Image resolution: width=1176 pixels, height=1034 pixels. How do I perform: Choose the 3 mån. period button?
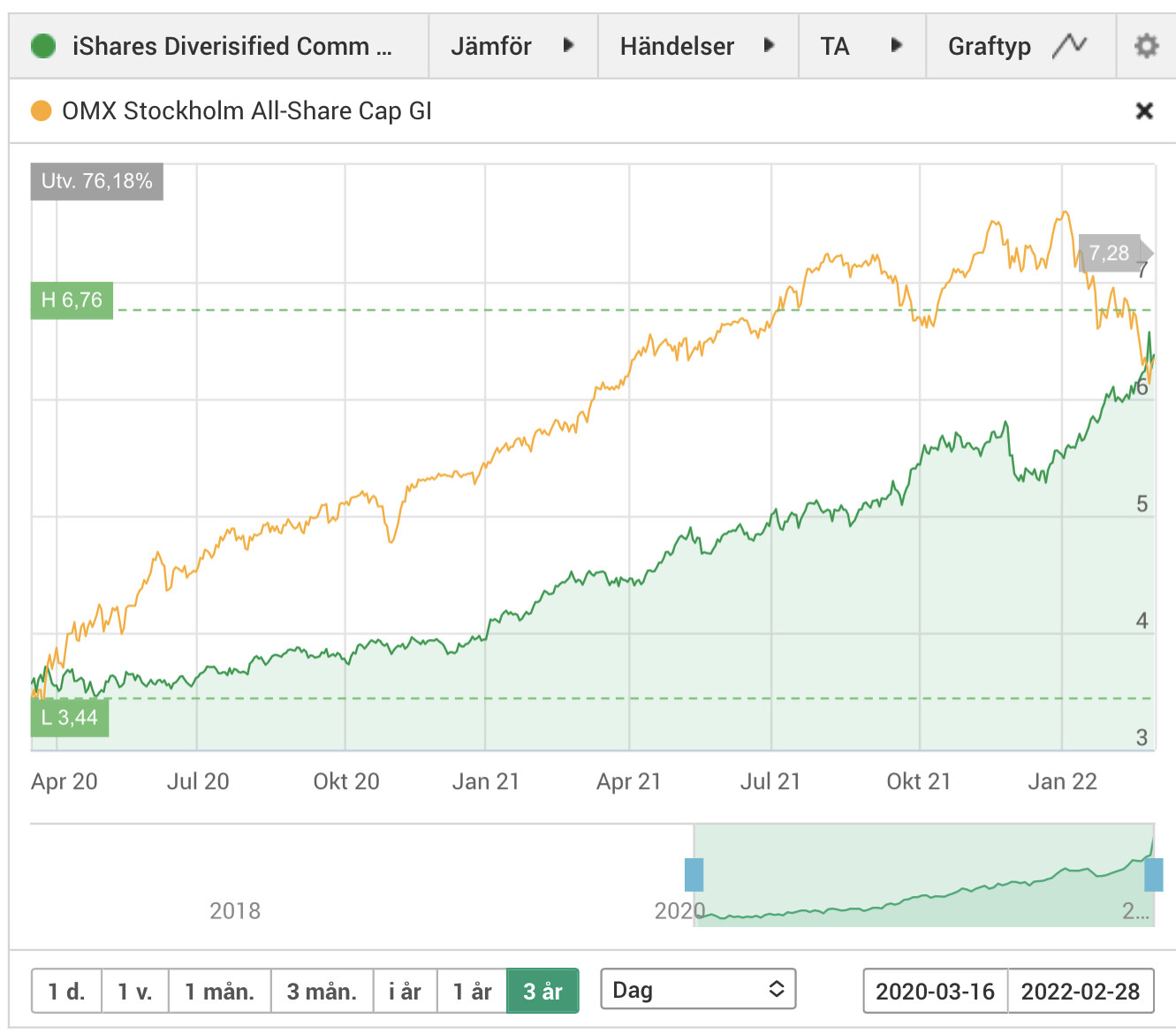pos(322,992)
